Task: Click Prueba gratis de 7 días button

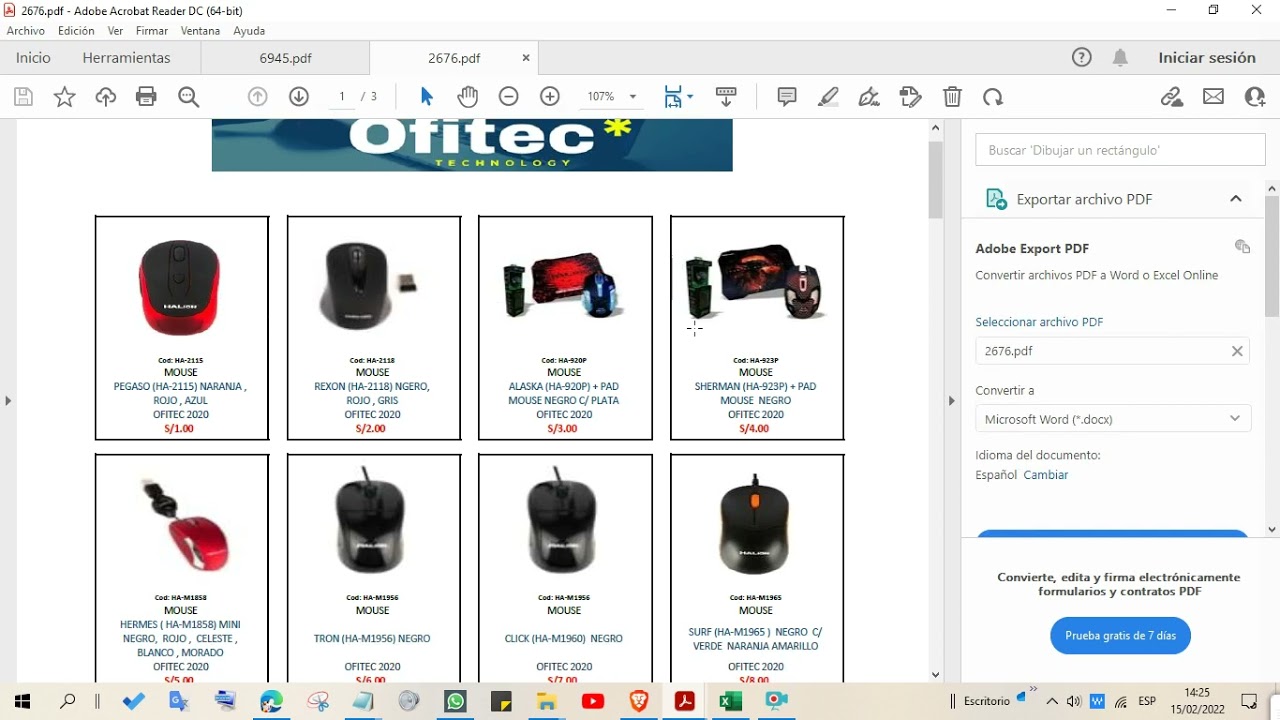Action: click(1120, 635)
